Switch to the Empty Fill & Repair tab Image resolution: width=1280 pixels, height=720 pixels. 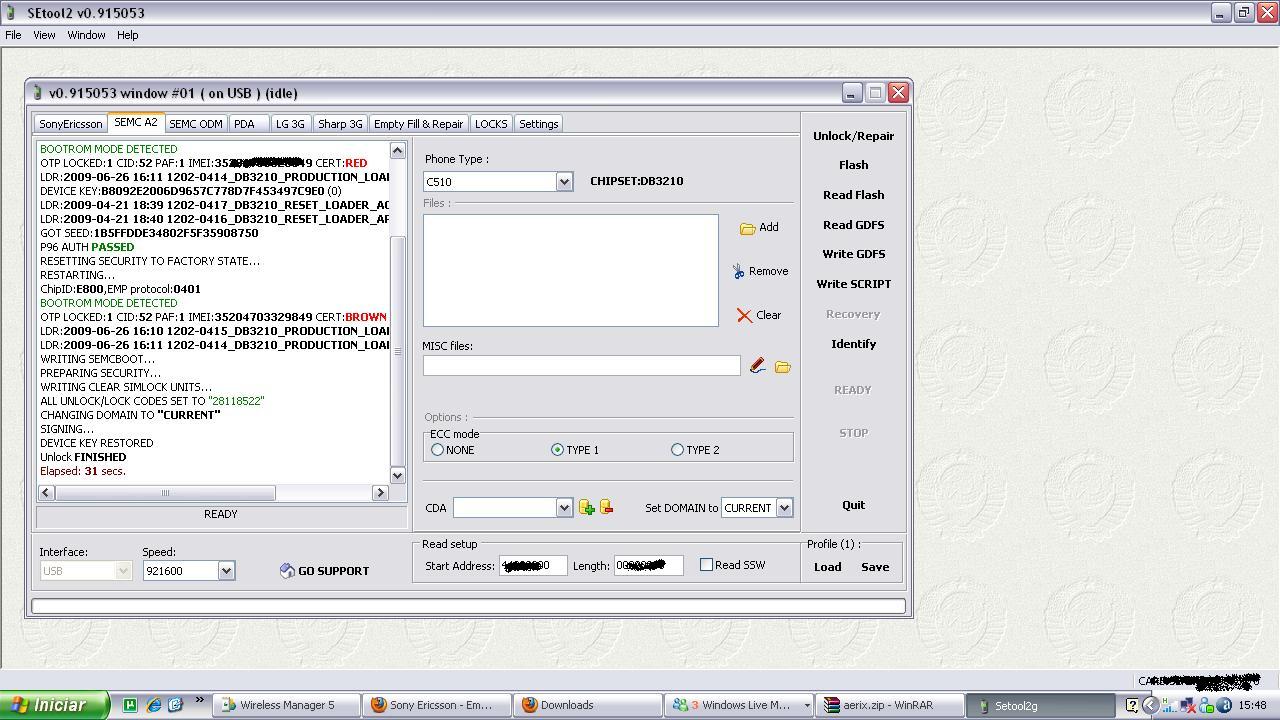418,124
